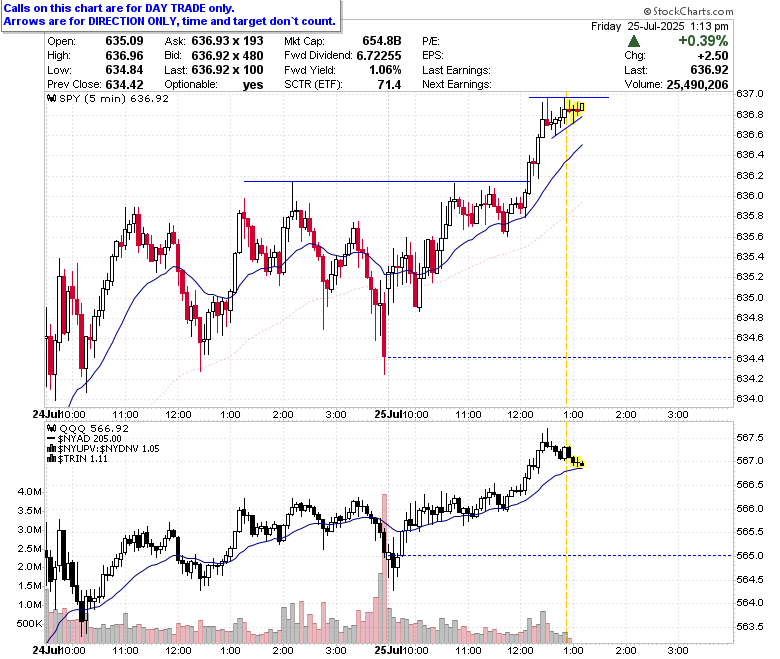The width and height of the screenshot is (780, 659).
Task: Click the tall pink volume spike bar
Action: coord(384,568)
